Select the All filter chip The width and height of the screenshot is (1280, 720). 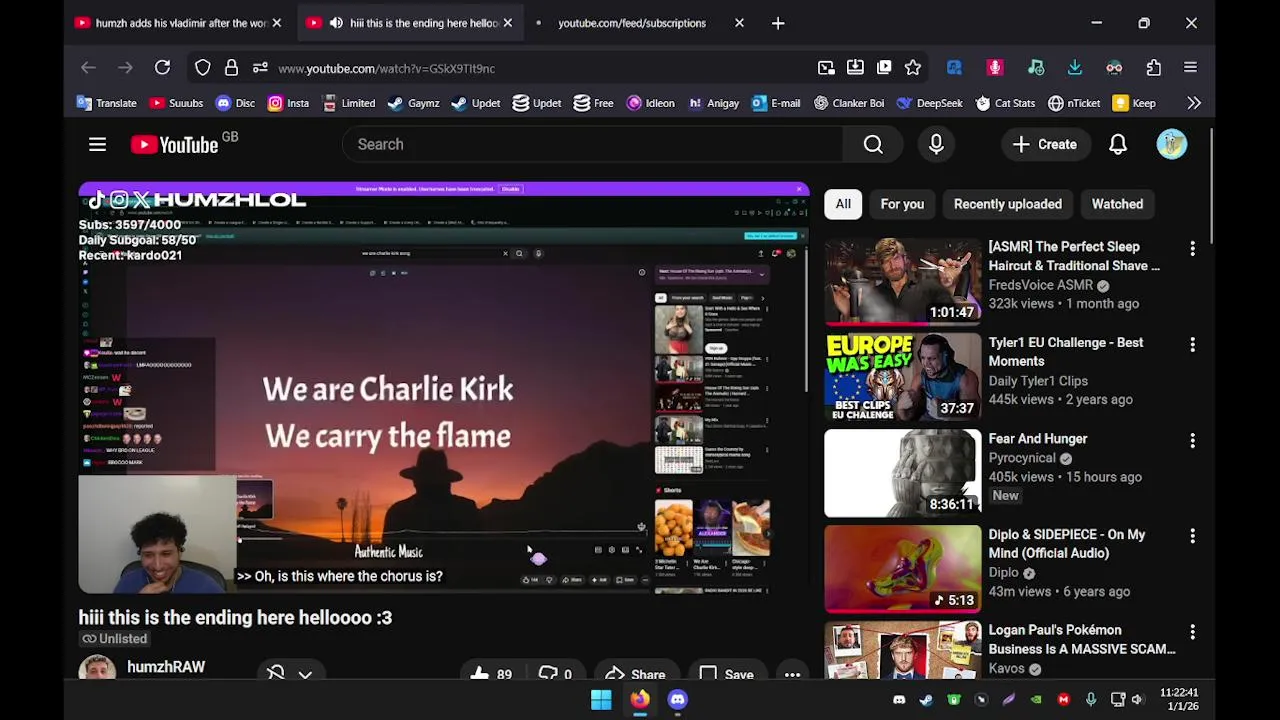[x=843, y=204]
